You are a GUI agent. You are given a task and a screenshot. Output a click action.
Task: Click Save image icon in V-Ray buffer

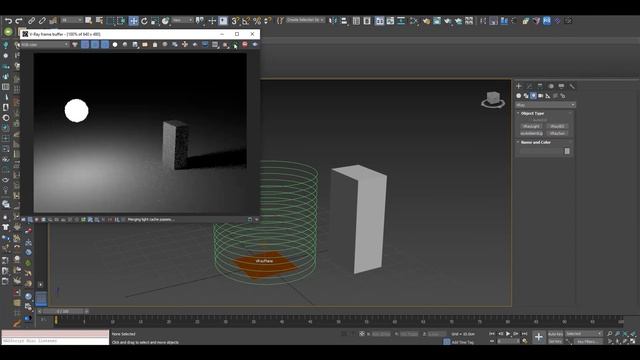135,44
